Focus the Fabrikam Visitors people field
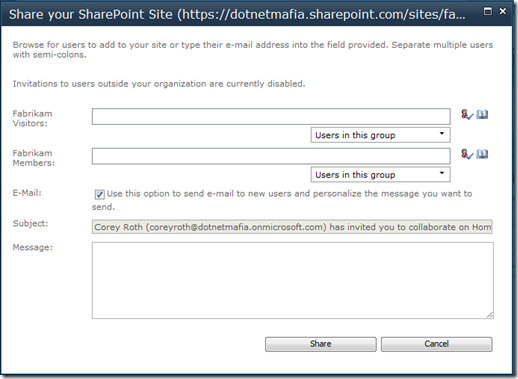518x379 pixels. click(271, 116)
